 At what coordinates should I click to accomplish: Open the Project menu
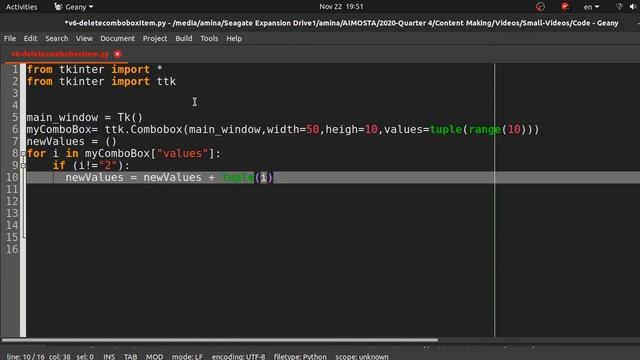155,38
